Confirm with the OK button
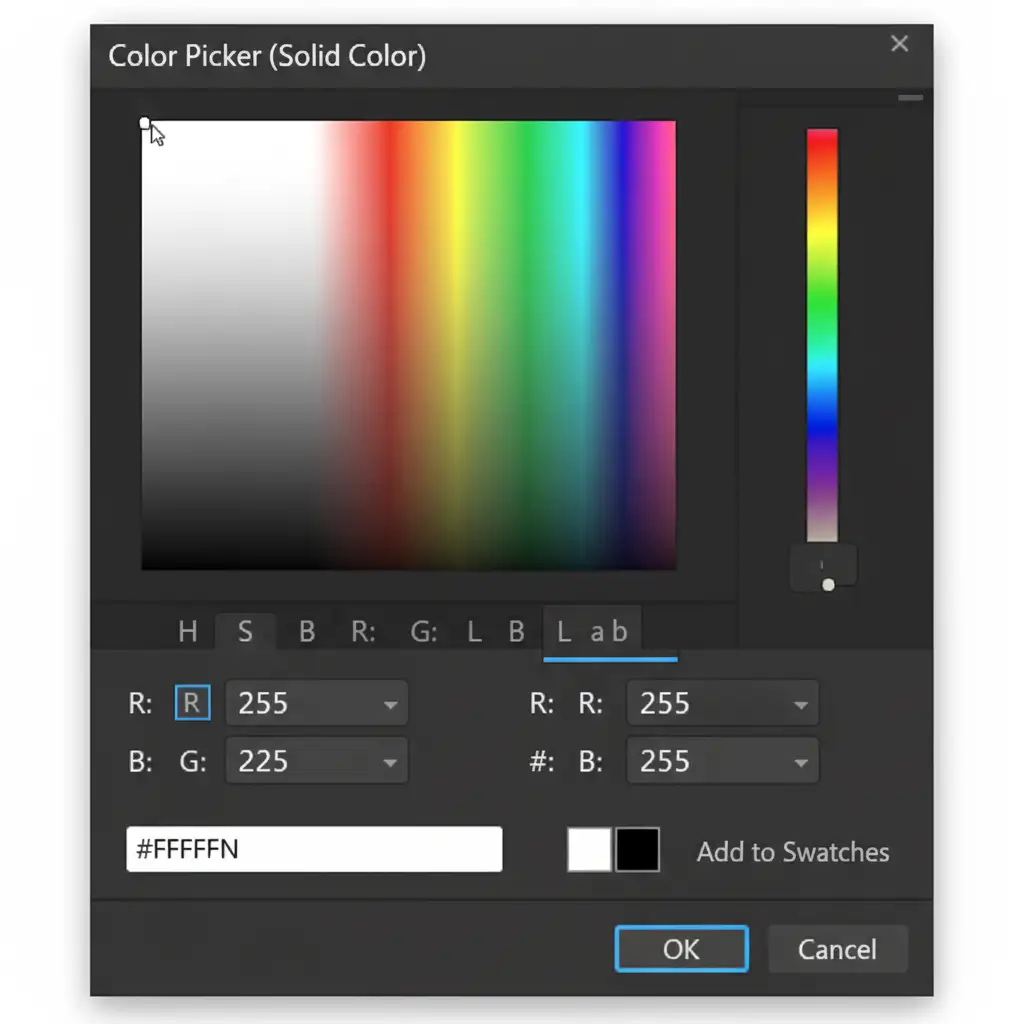1024x1024 pixels. (x=681, y=948)
